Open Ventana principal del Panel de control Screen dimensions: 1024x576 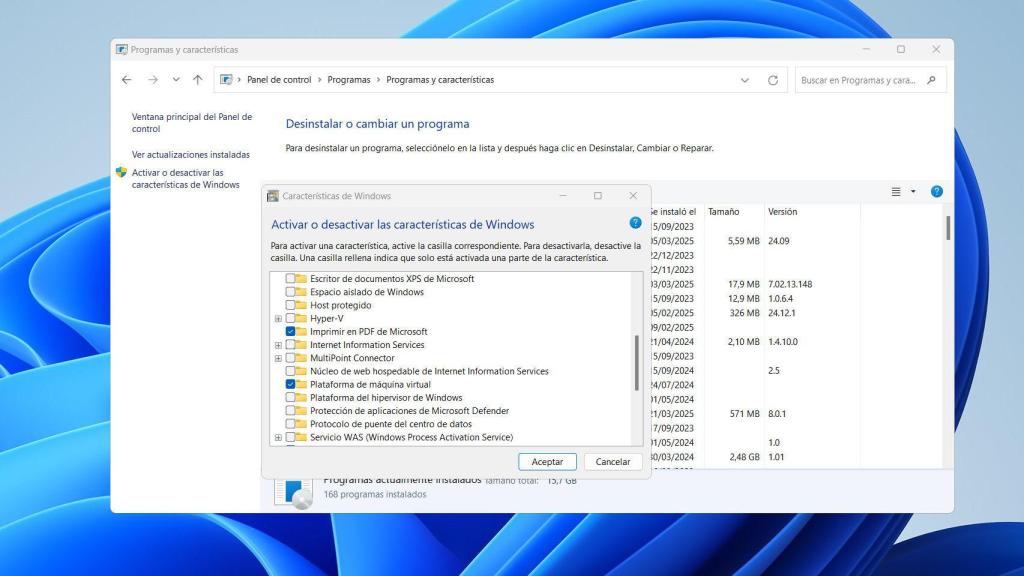click(x=192, y=123)
